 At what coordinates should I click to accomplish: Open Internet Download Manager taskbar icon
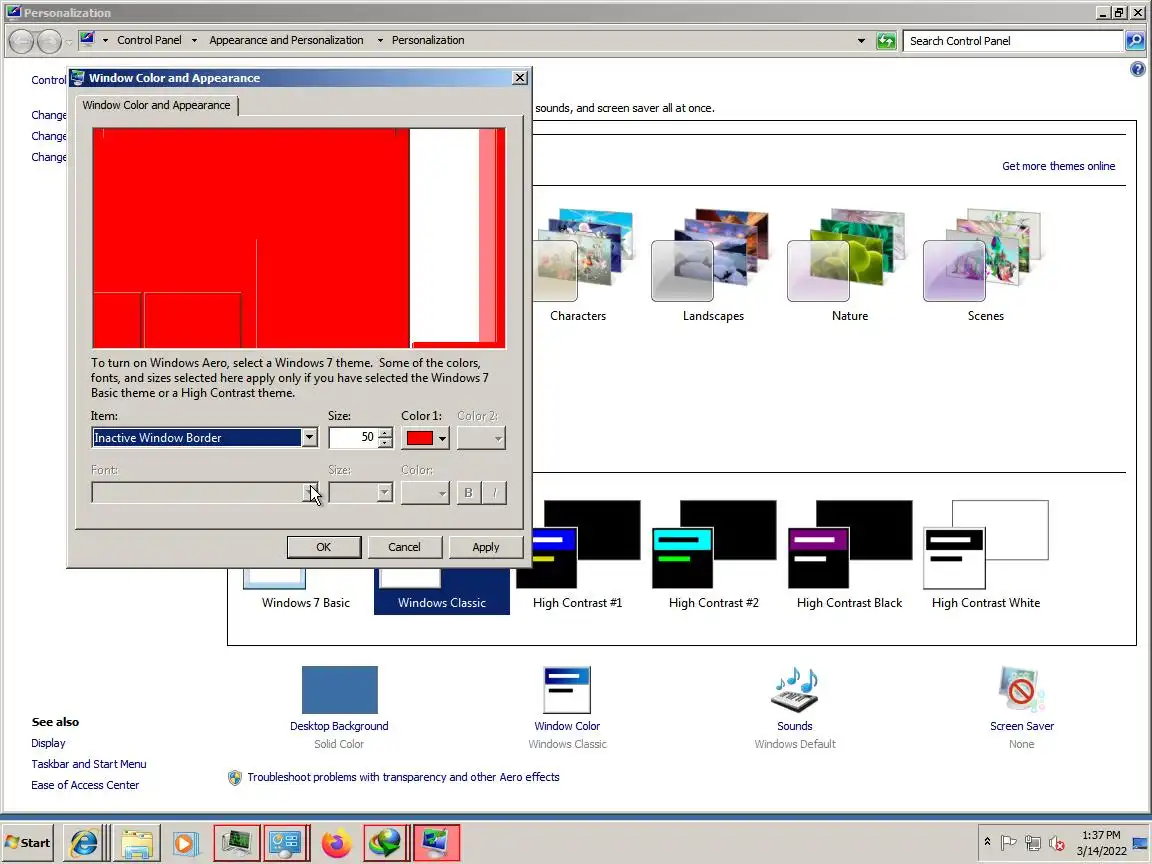tap(386, 843)
